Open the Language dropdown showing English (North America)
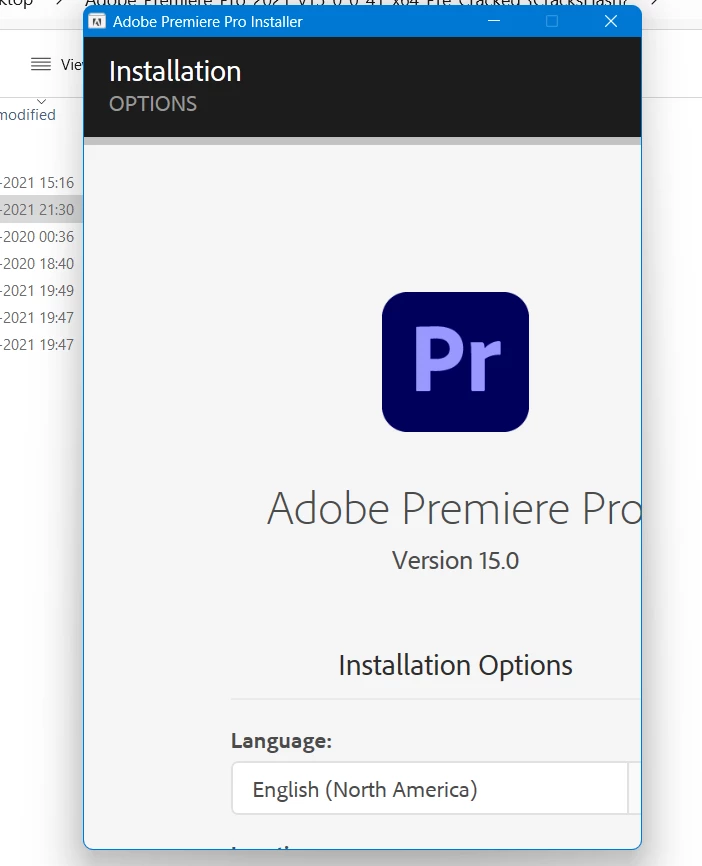Viewport: 702px width, 866px height. (x=436, y=788)
